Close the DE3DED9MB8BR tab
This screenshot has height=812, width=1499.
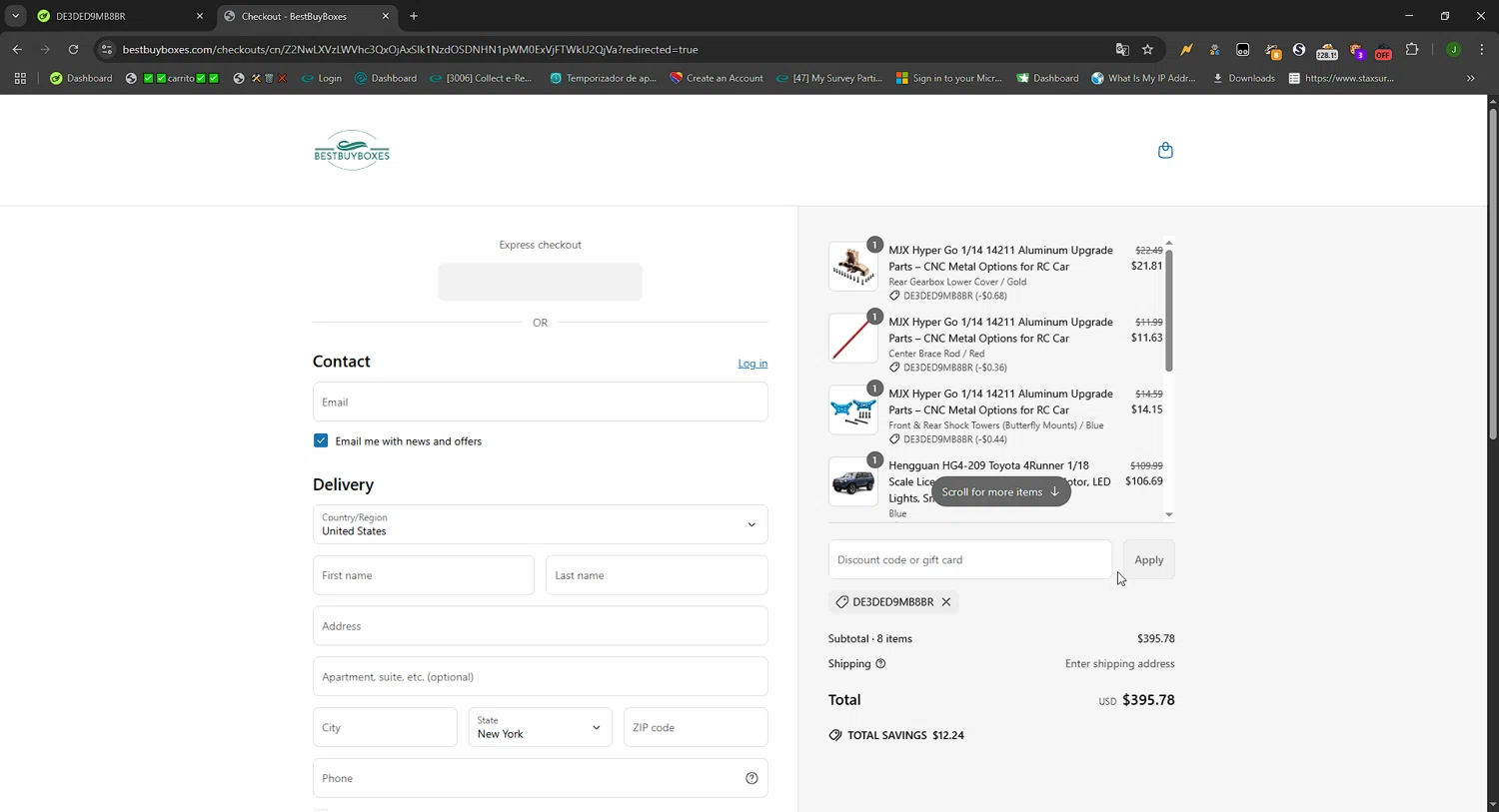point(200,16)
